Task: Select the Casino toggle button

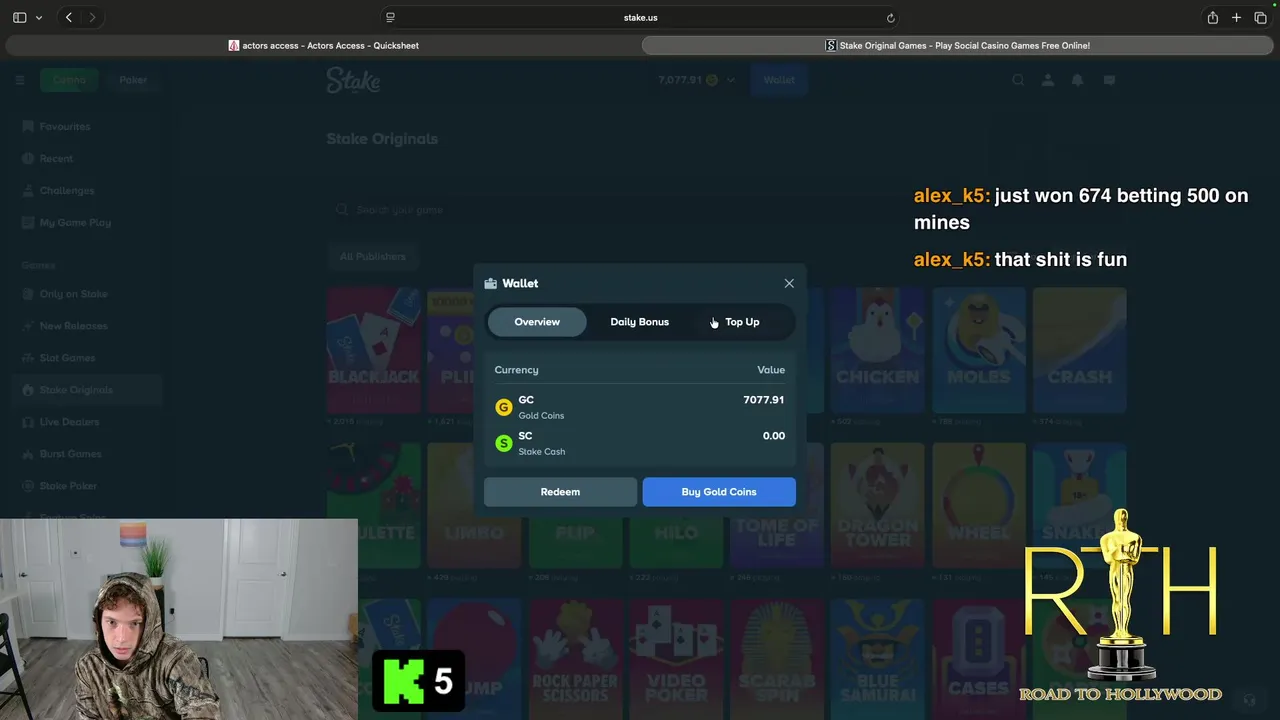Action: coord(69,80)
